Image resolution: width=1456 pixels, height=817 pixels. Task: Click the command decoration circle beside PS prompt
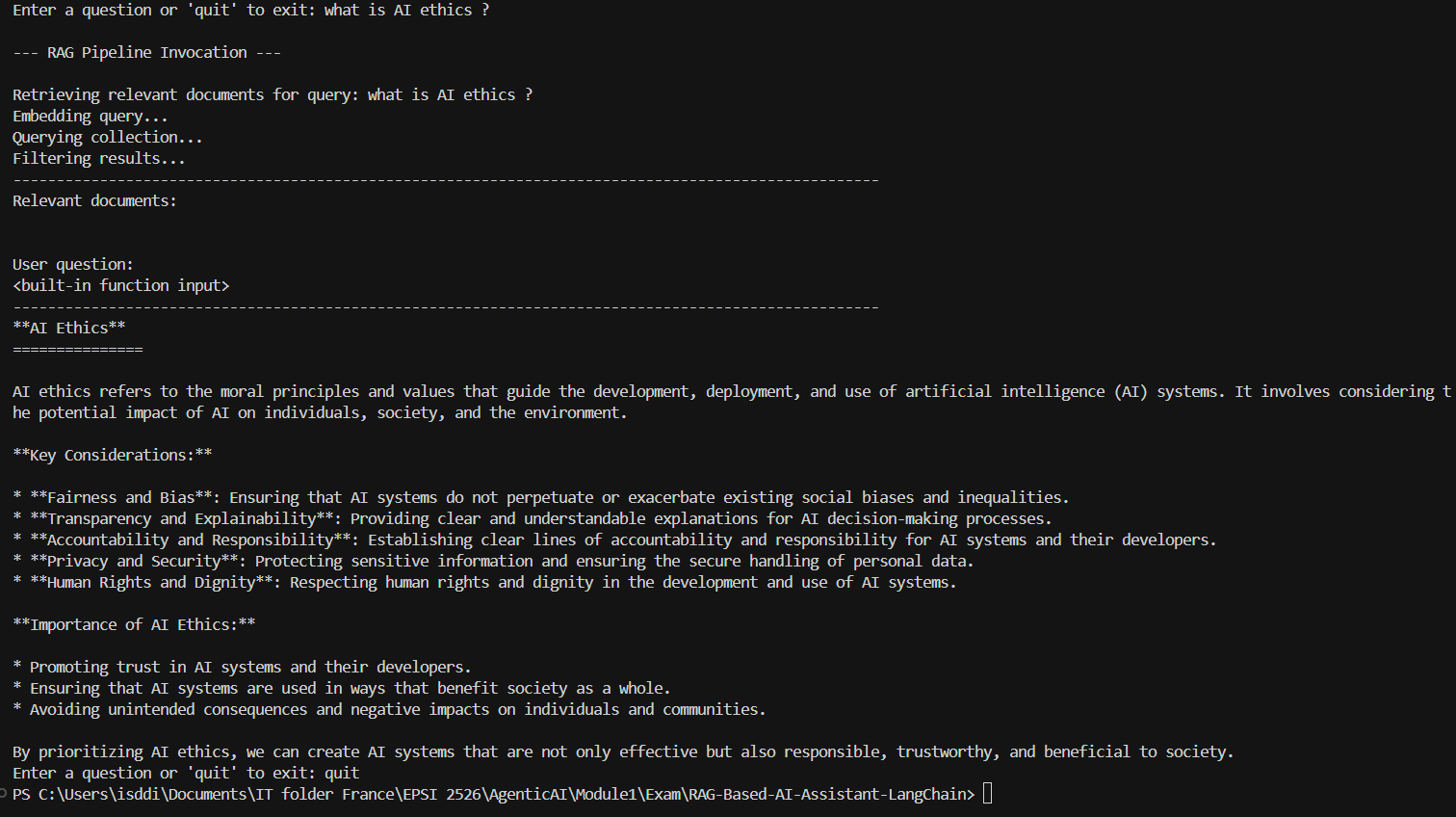(3, 794)
